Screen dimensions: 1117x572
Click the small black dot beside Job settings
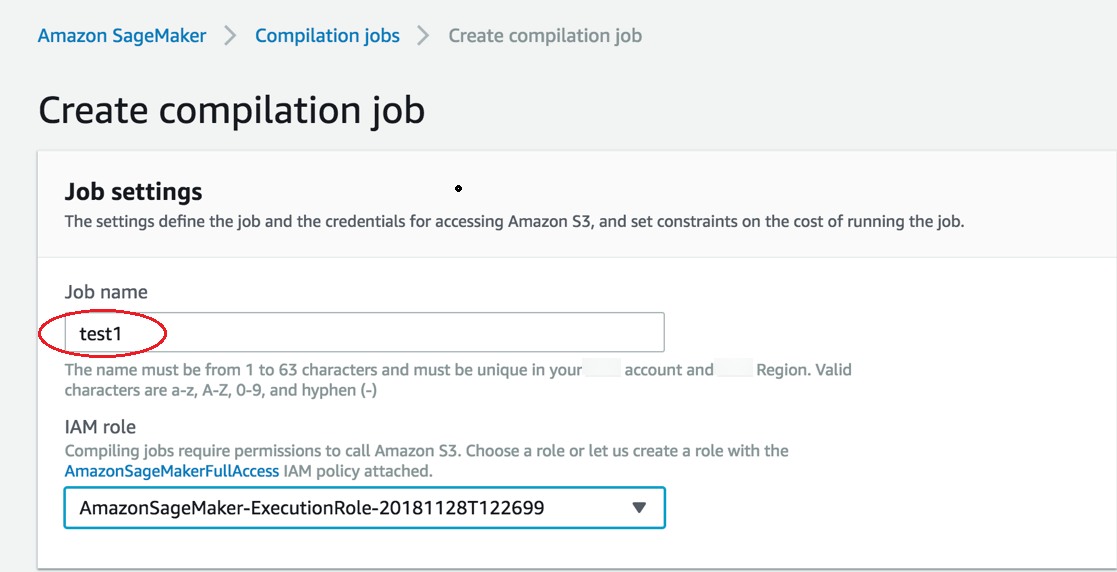point(458,188)
